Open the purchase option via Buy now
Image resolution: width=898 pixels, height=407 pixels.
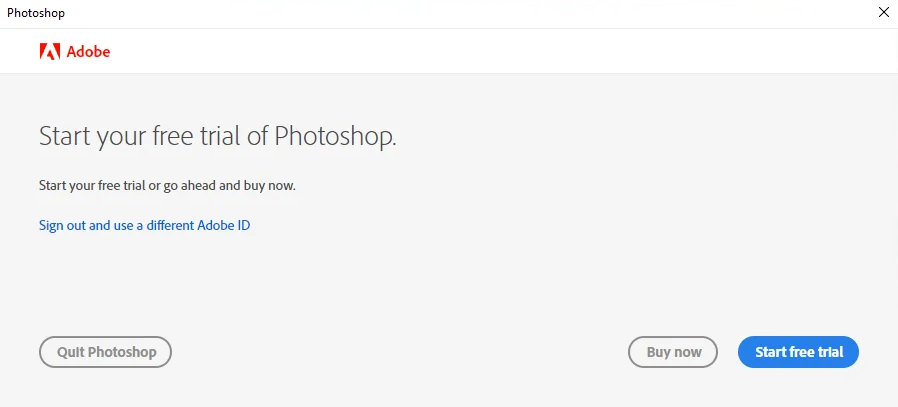[673, 351]
